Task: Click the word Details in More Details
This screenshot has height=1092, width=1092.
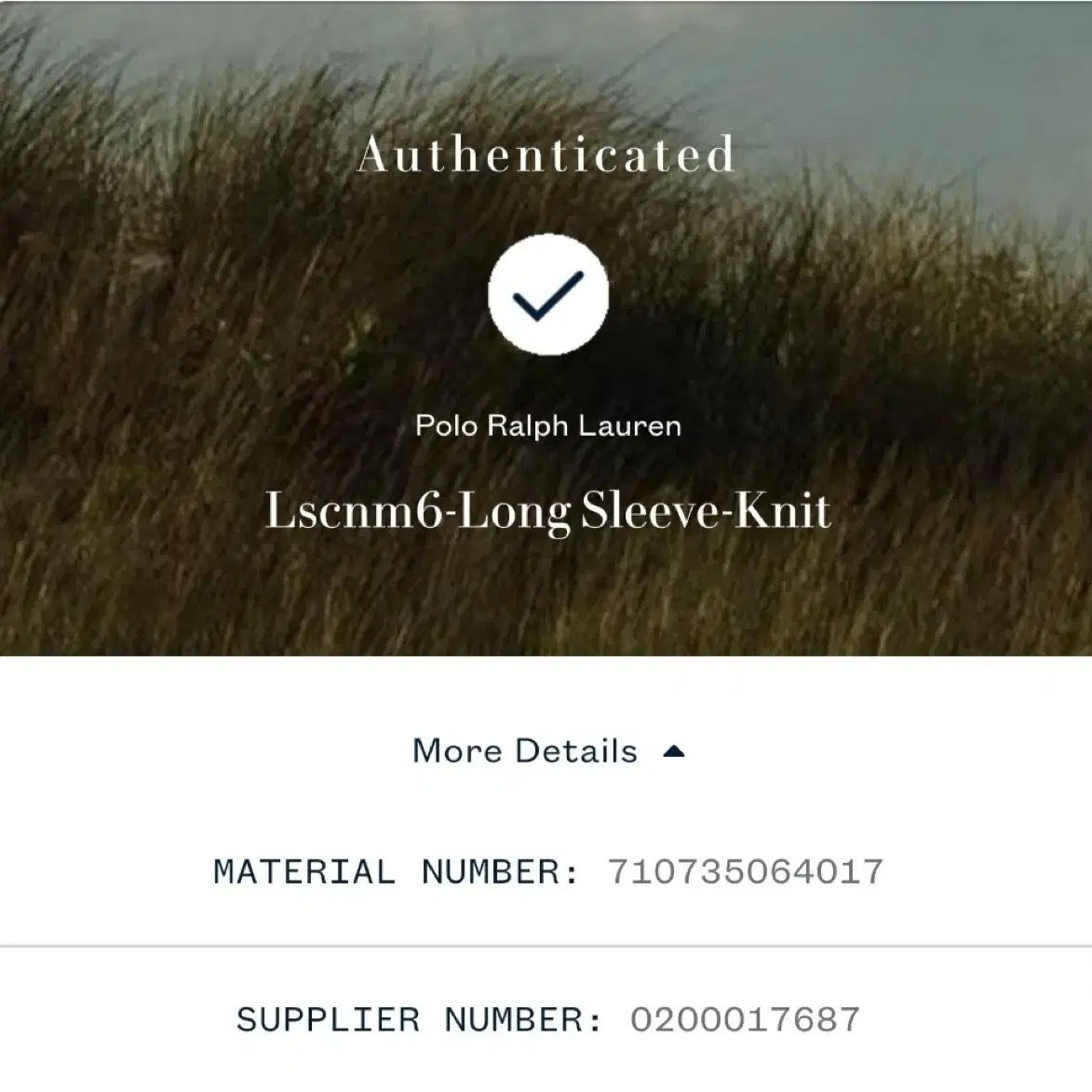Action: (576, 750)
